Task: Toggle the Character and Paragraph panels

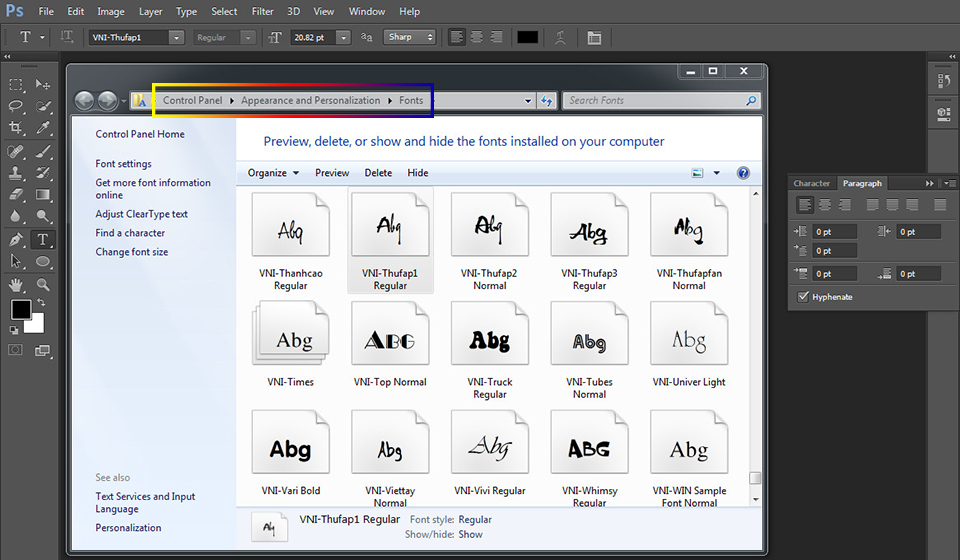Action: click(x=594, y=37)
